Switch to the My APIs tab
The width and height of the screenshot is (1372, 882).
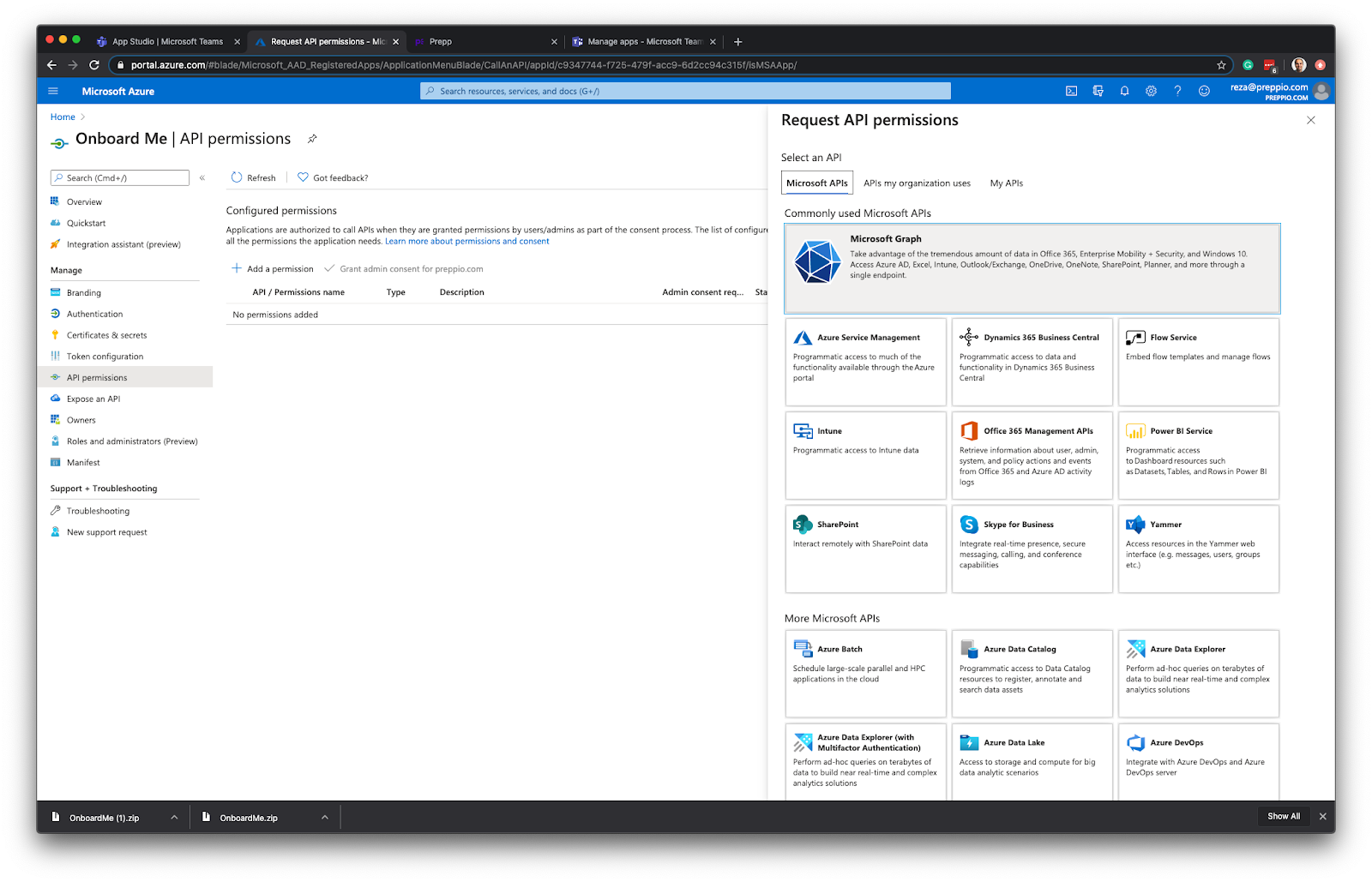point(1006,183)
